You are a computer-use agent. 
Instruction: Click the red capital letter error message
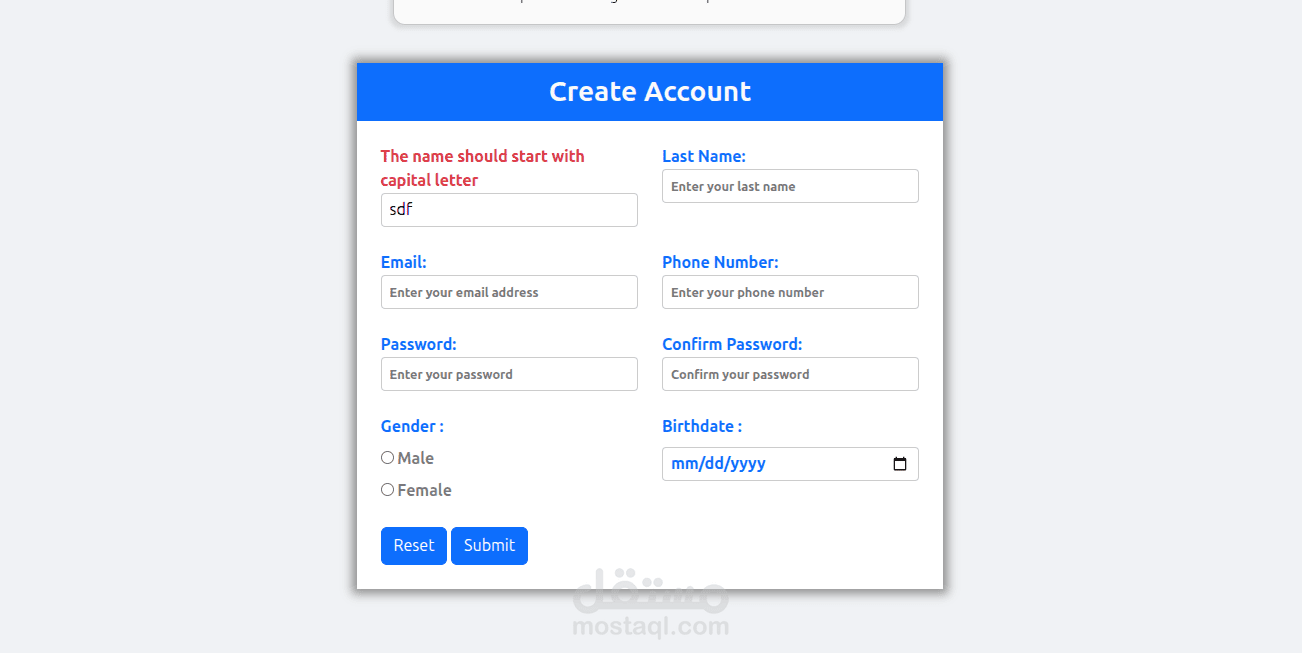point(482,168)
